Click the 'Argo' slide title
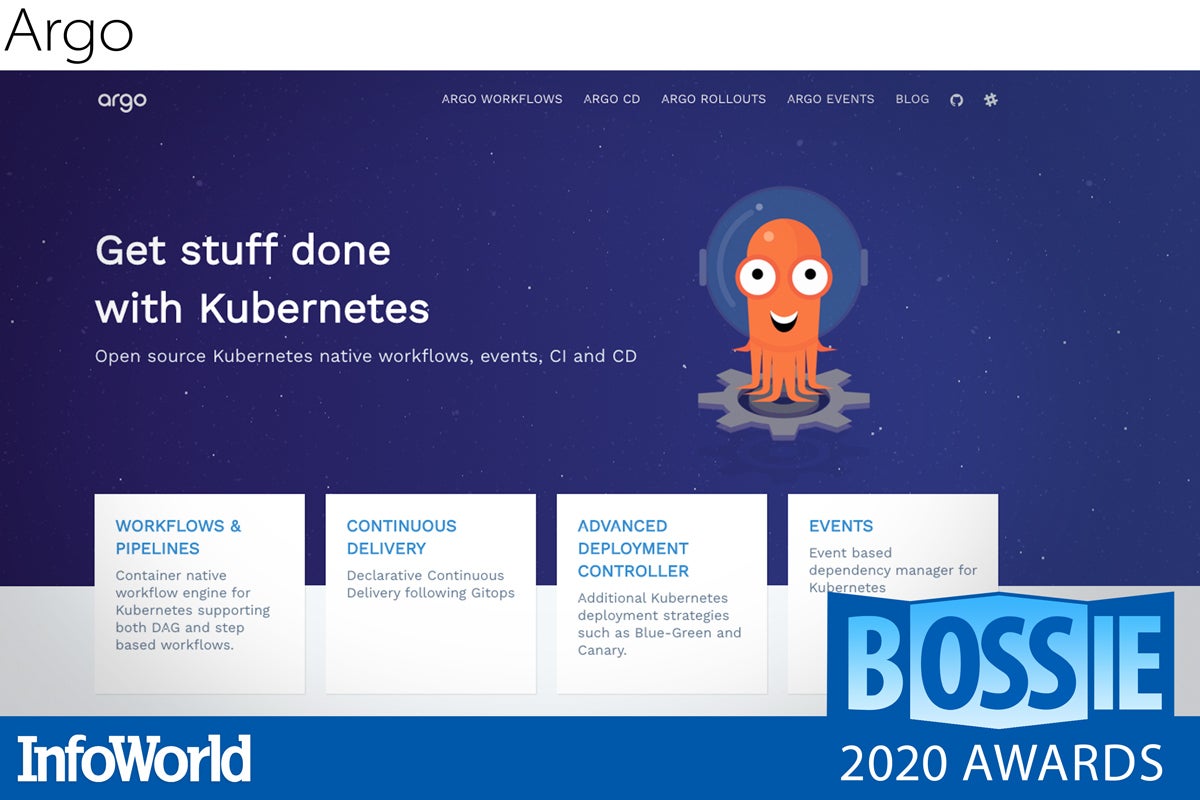 coord(69,32)
